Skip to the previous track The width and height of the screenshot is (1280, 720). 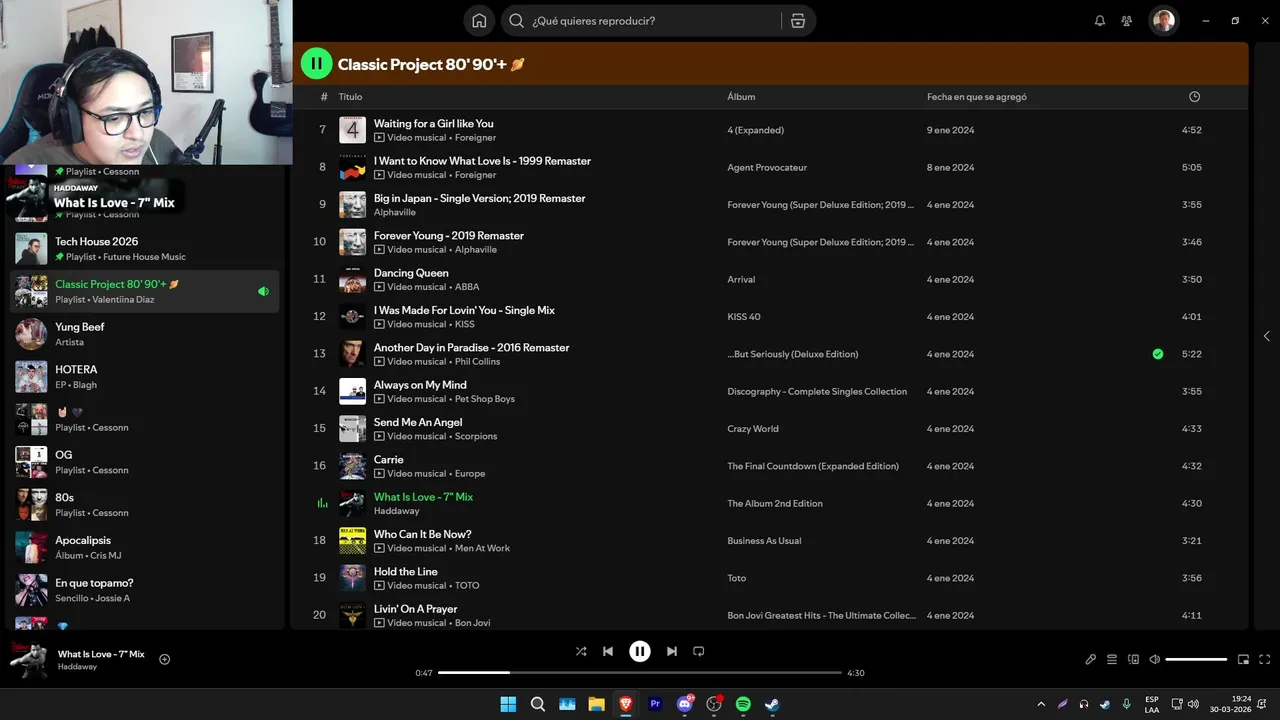pos(608,651)
